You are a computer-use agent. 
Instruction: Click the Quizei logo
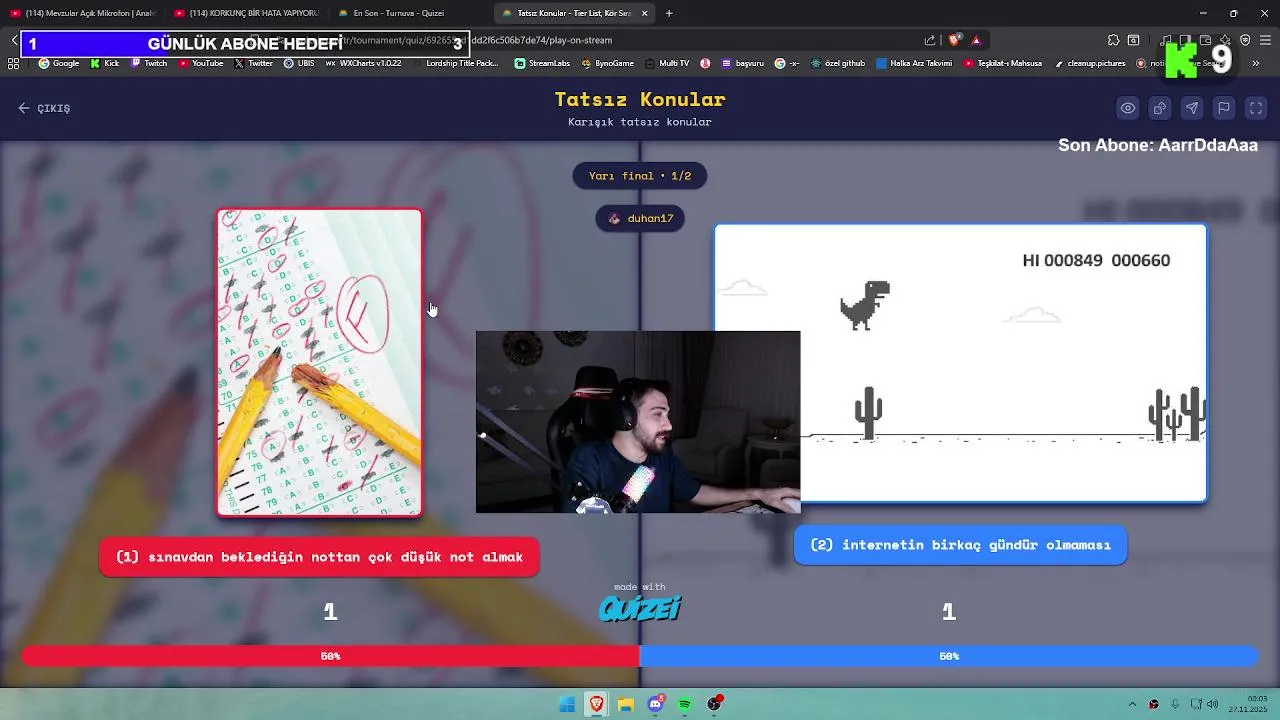(640, 607)
